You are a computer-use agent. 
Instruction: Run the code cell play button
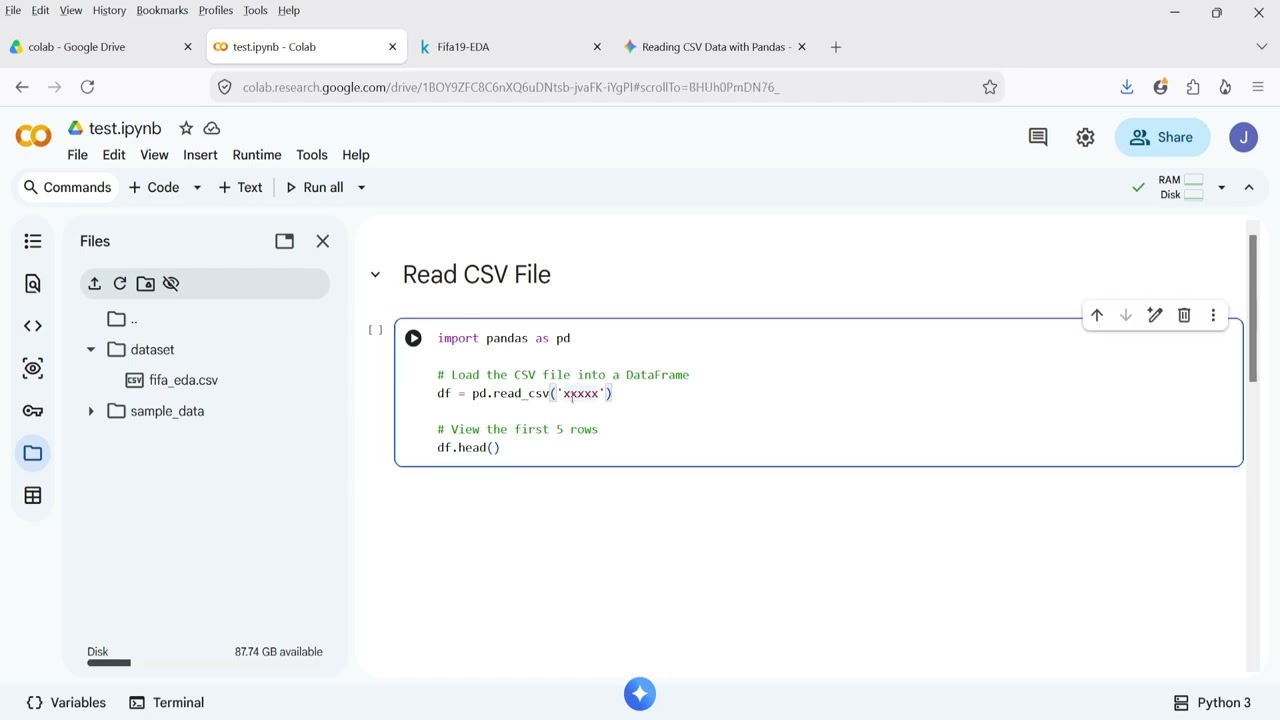coord(413,338)
